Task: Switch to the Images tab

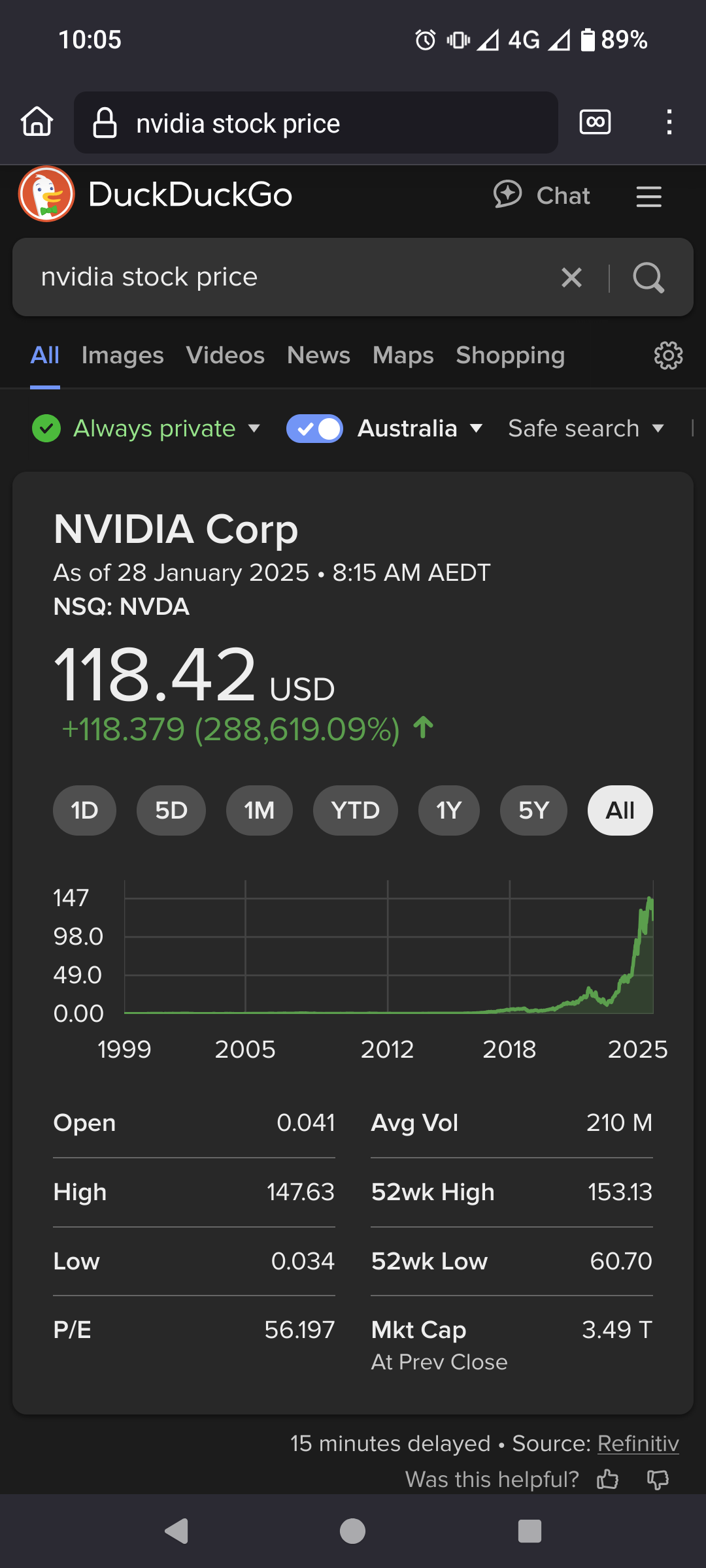Action: 122,355
